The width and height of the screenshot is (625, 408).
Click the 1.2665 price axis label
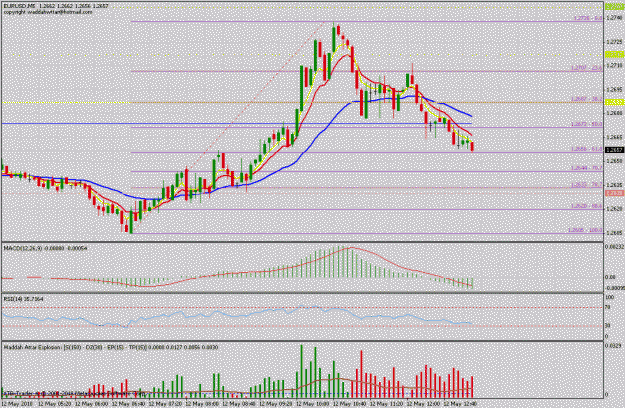614,137
